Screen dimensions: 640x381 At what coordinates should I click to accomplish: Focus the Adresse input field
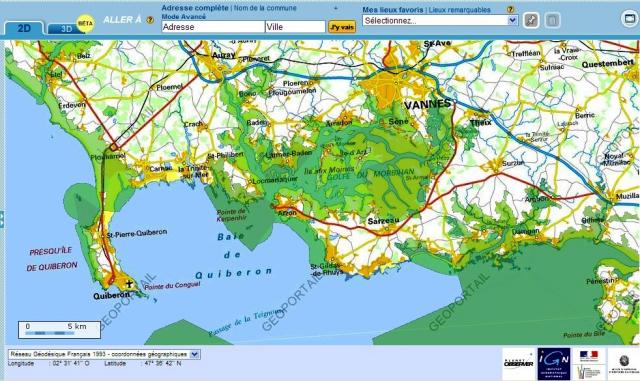[x=213, y=27]
